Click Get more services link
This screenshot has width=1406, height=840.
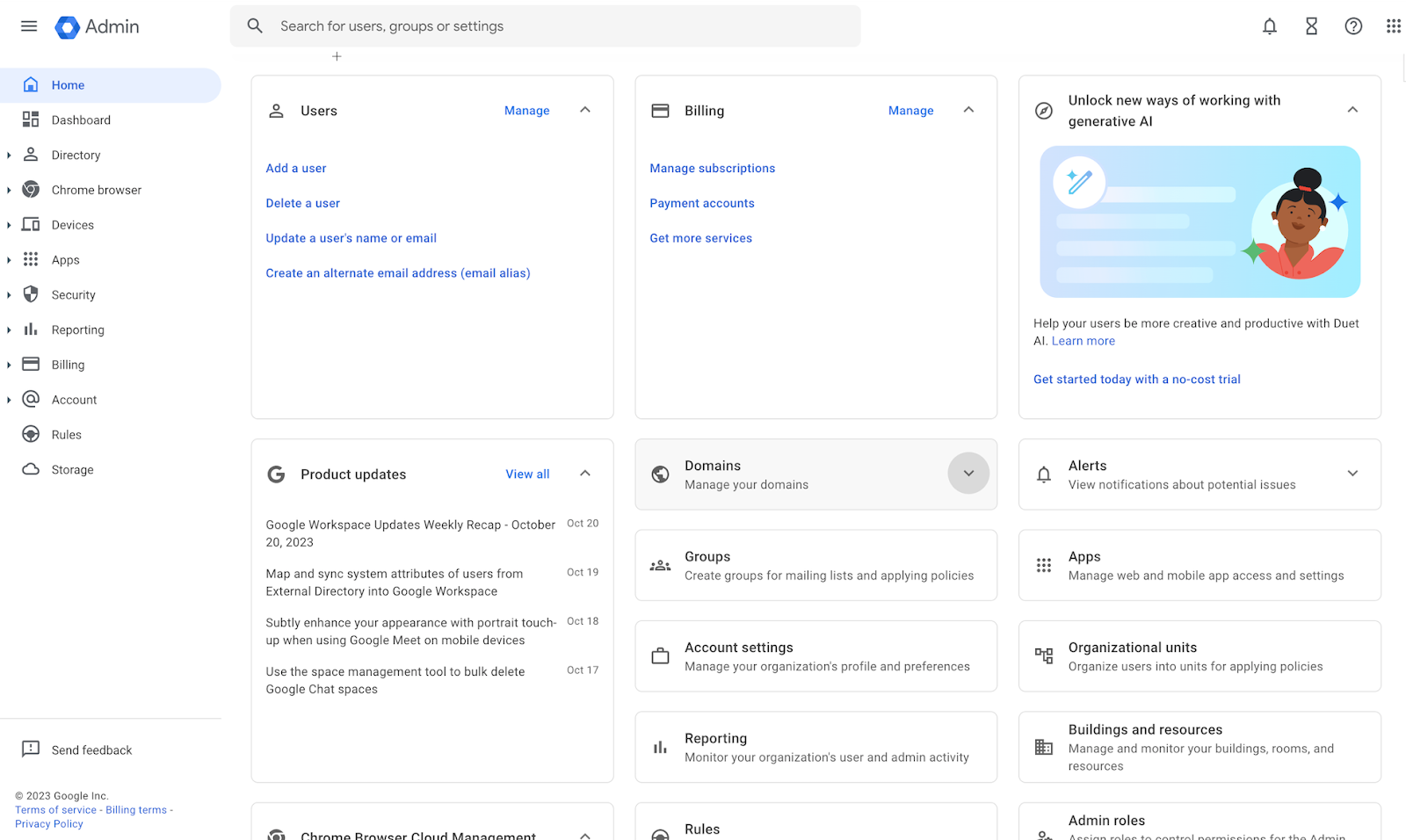(x=701, y=238)
